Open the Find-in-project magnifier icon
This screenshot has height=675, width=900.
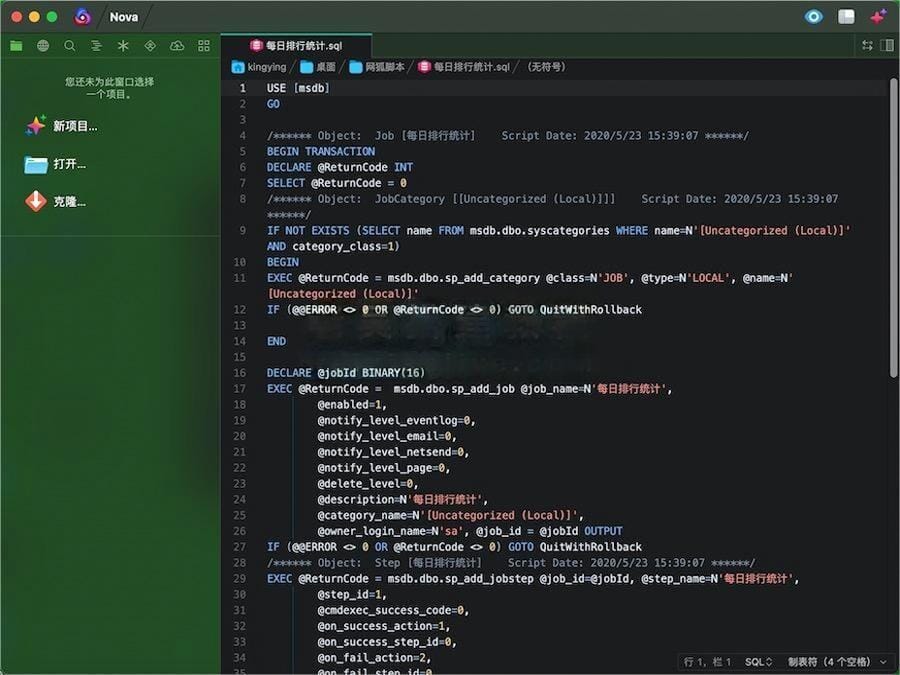[70, 46]
